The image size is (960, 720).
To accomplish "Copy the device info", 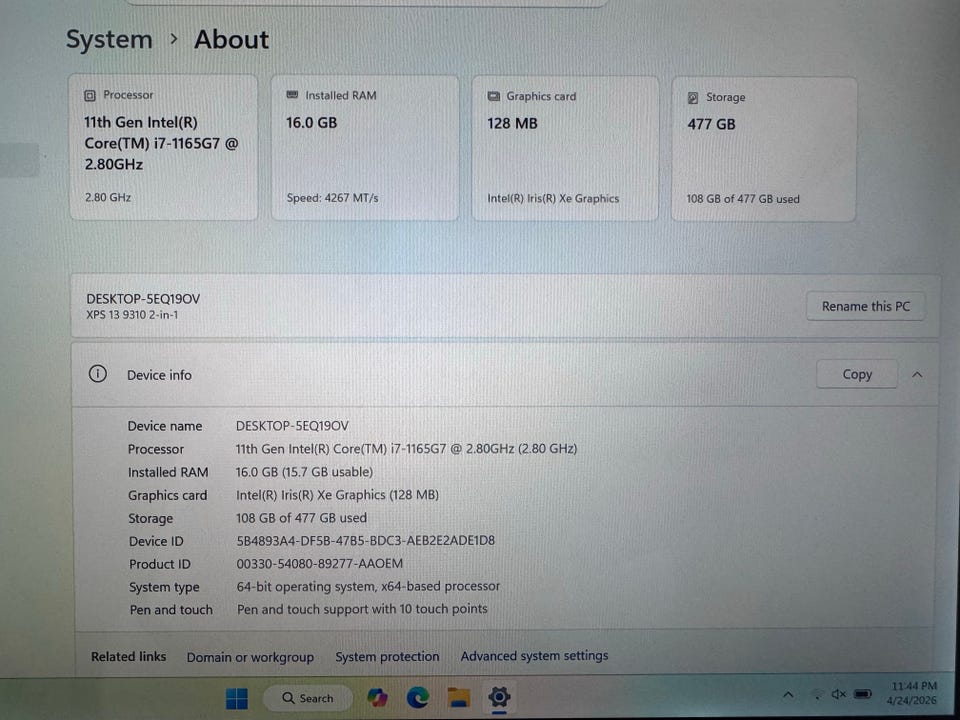I will (x=857, y=374).
